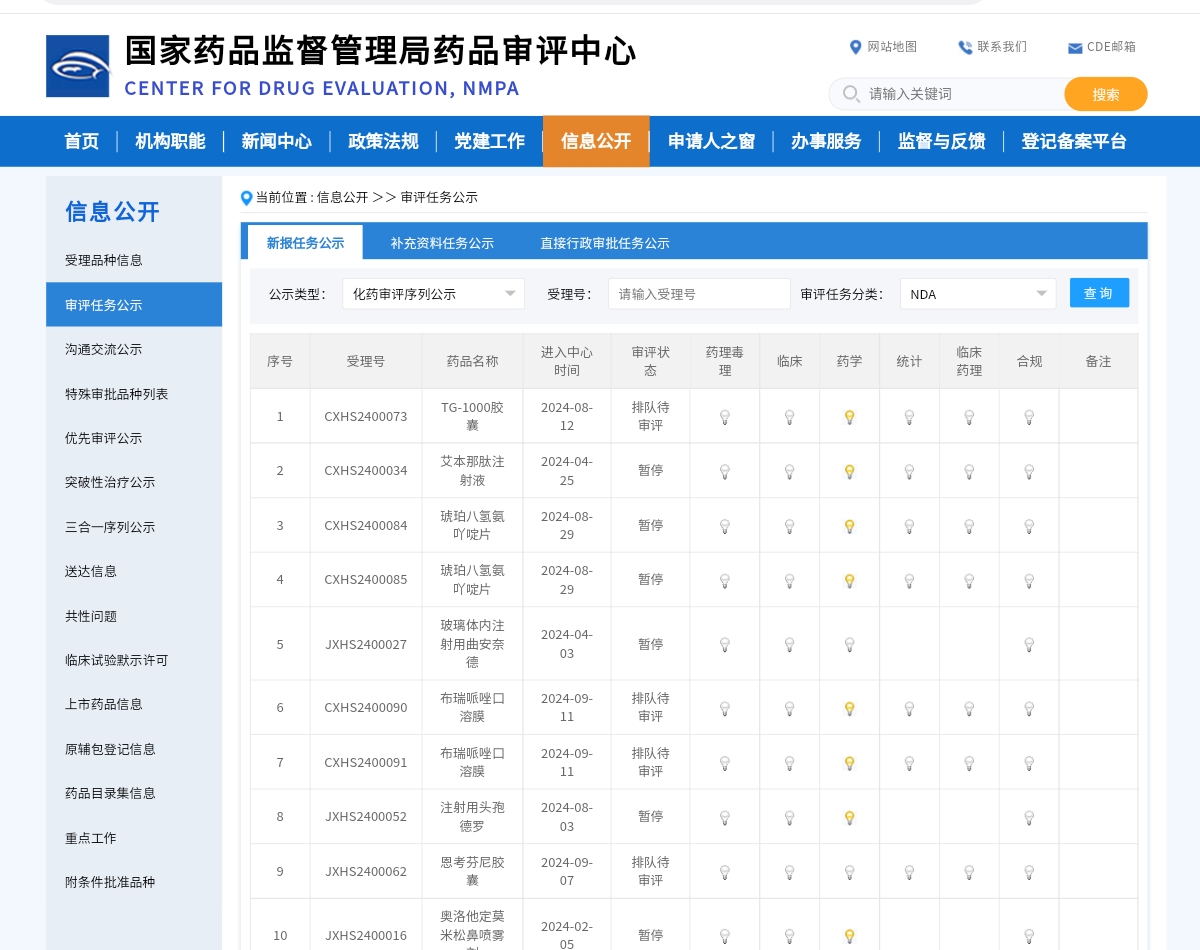Open 新闻中心 navigation item

pos(276,141)
